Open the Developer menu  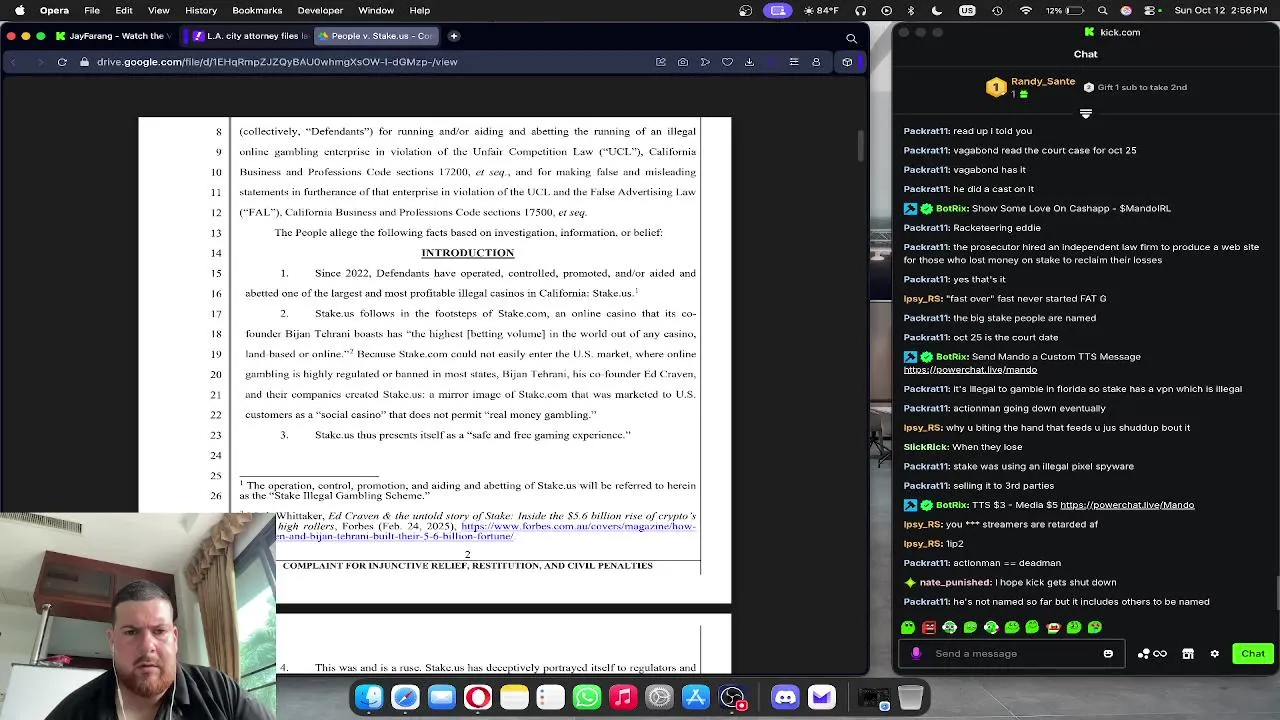coord(320,11)
